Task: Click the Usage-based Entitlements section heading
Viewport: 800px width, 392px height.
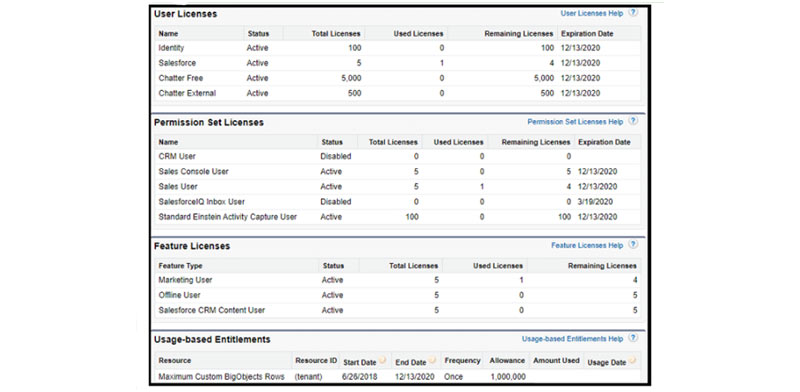Action: [212, 339]
